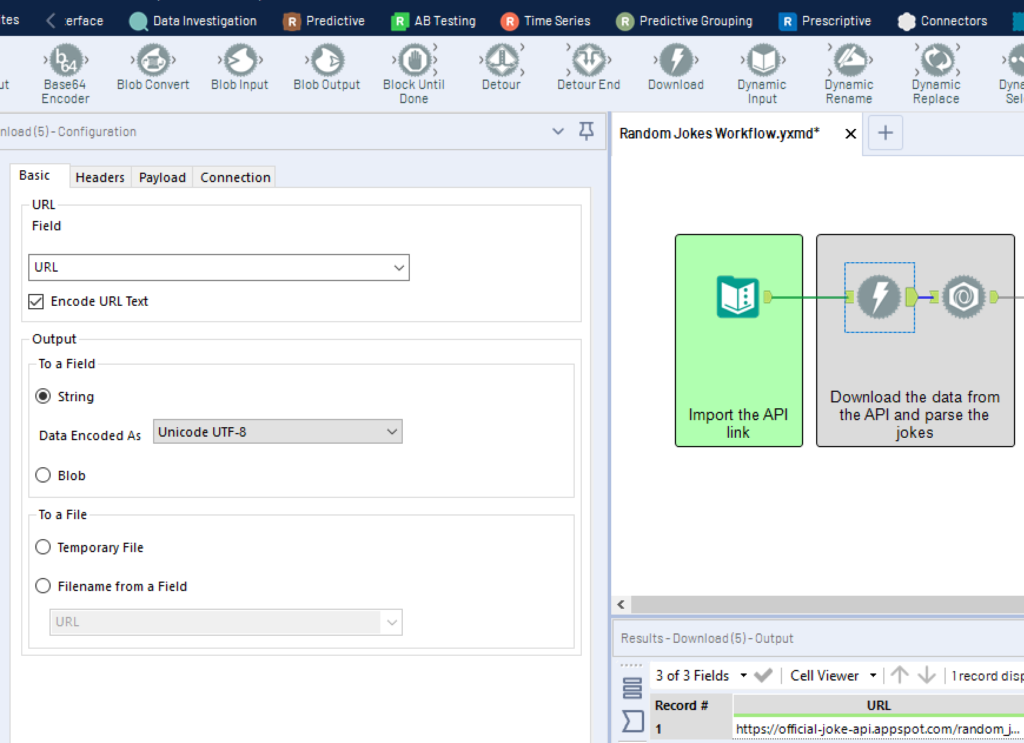Image resolution: width=1024 pixels, height=743 pixels.
Task: Open the 3 of 3 Fields dropdown
Action: [x=700, y=676]
